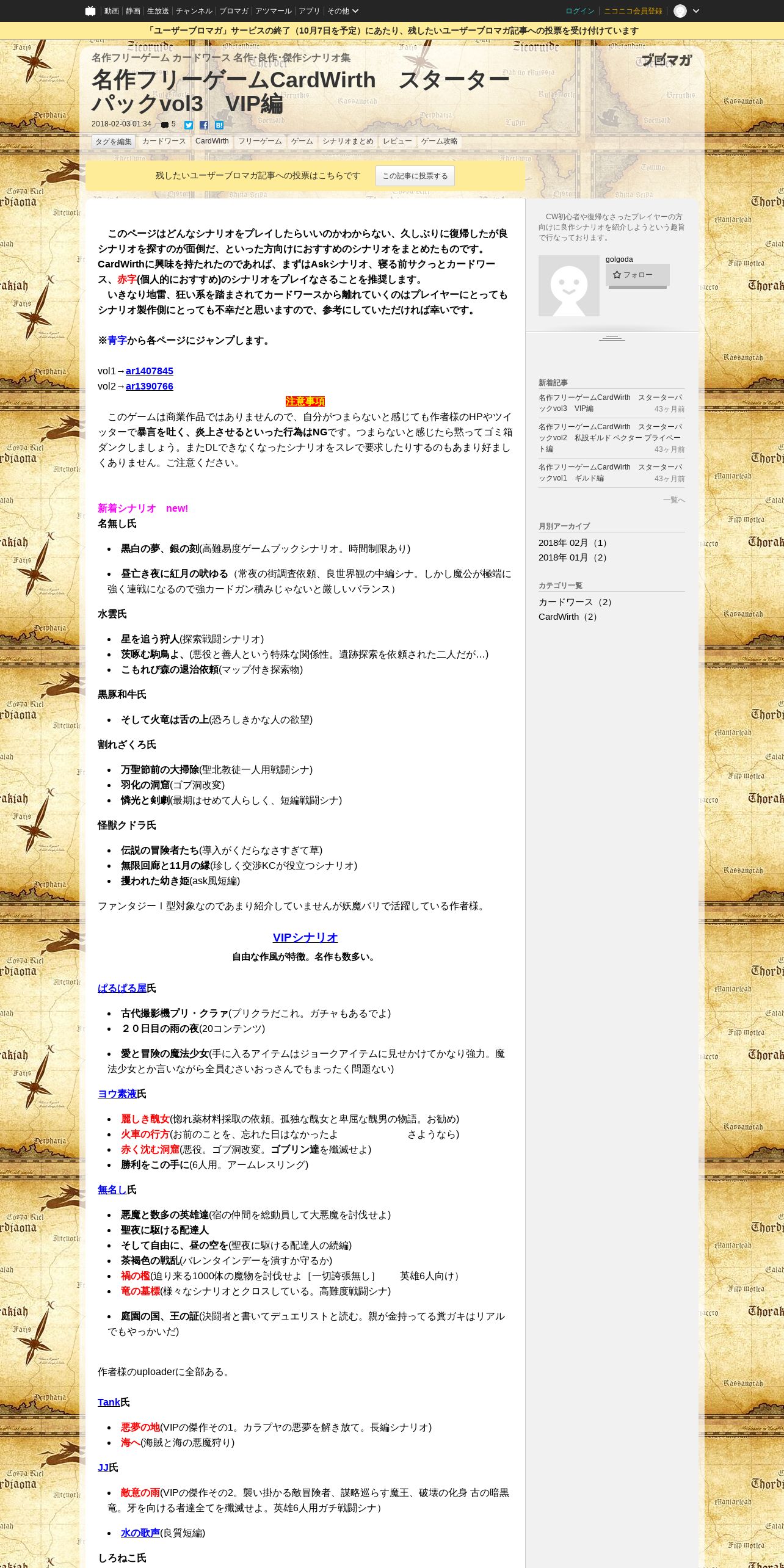Viewport: 784px width, 1568px height.
Task: Click the Hatena Bookmark B! icon
Action: tap(219, 125)
